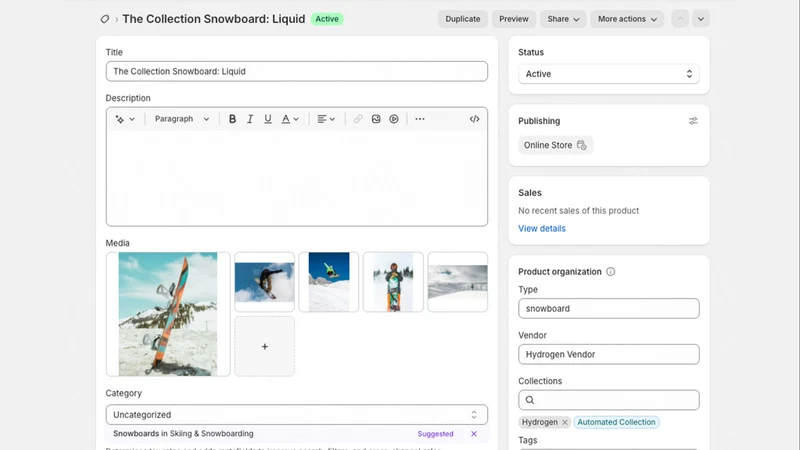Click the View details link
This screenshot has height=450, width=800.
[x=542, y=229]
